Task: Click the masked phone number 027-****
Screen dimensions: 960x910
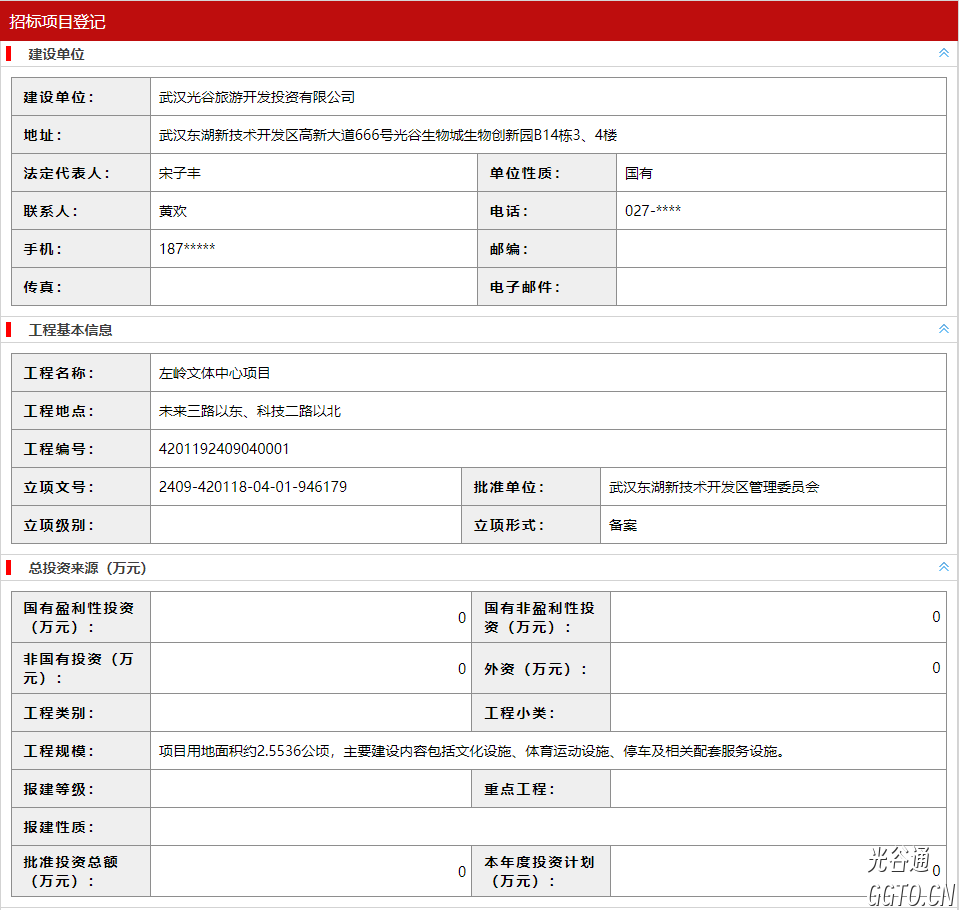Action: point(653,211)
